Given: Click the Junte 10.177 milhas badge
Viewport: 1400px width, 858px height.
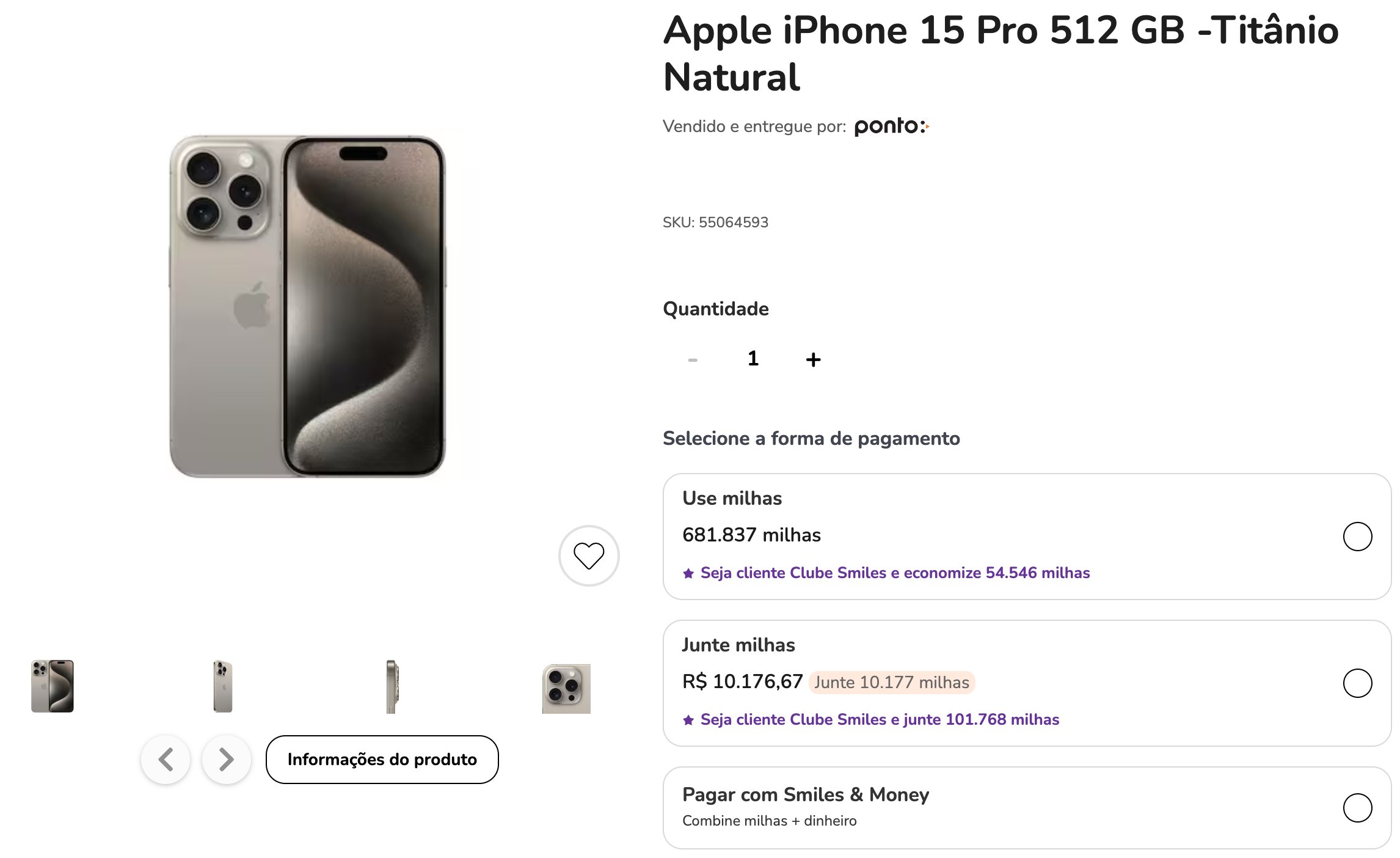Looking at the screenshot, I should click(x=891, y=683).
